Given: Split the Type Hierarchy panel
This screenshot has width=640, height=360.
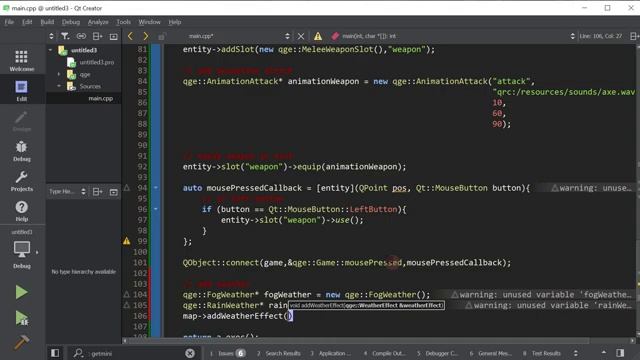Looking at the screenshot, I should click(98, 191).
